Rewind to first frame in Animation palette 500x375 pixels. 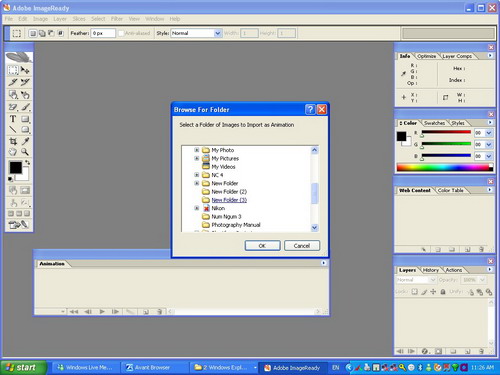point(74,312)
